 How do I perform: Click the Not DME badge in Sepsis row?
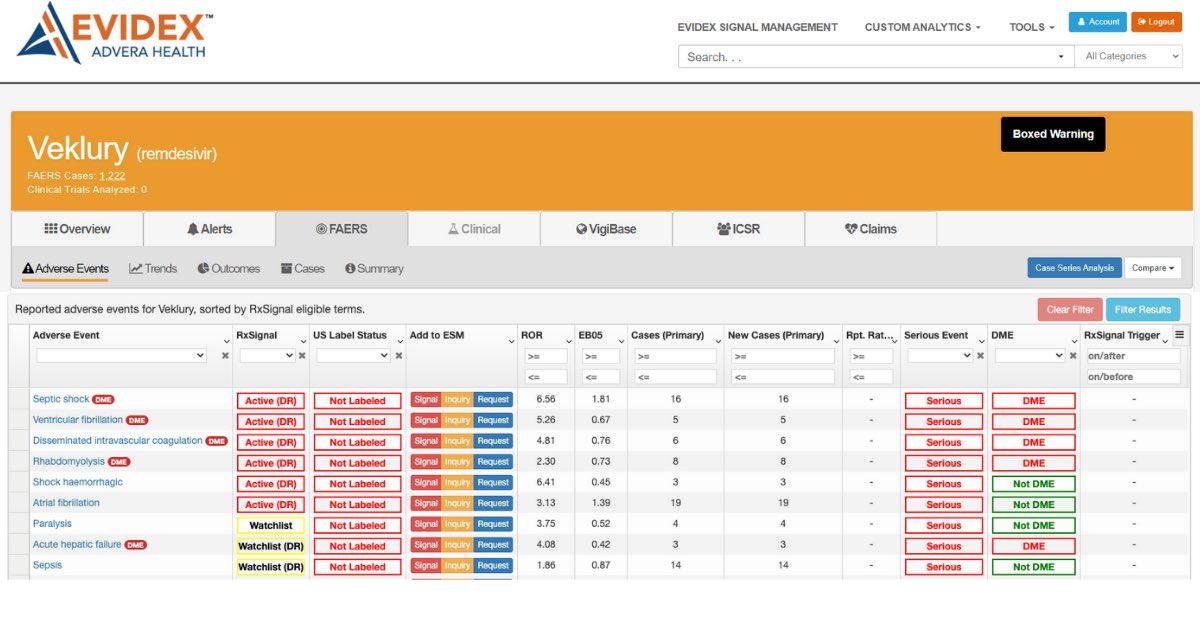1033,567
